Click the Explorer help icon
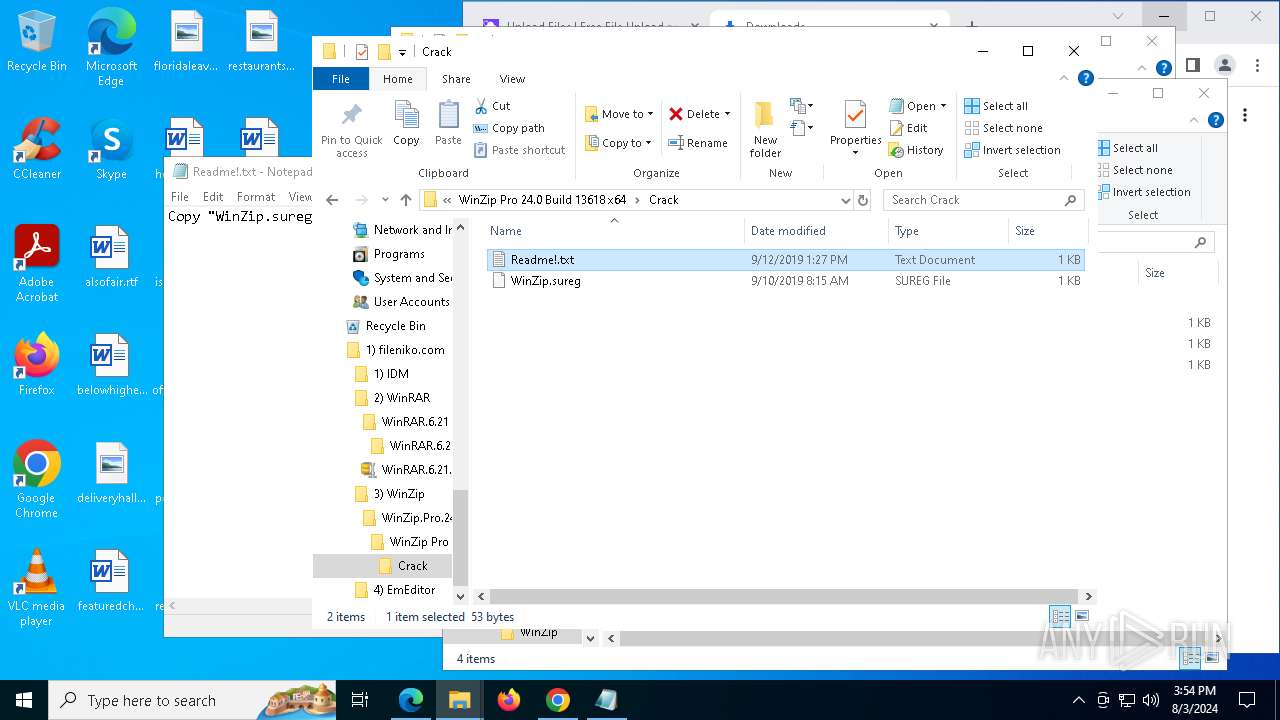The height and width of the screenshot is (720, 1280). [1085, 78]
